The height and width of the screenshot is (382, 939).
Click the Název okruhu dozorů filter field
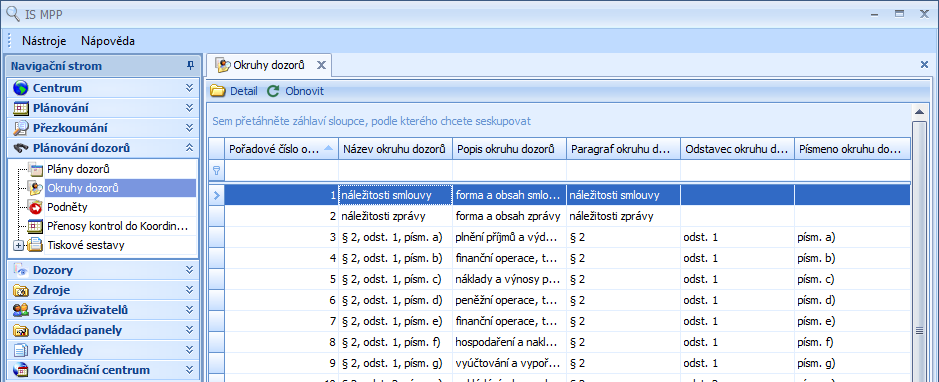(395, 171)
